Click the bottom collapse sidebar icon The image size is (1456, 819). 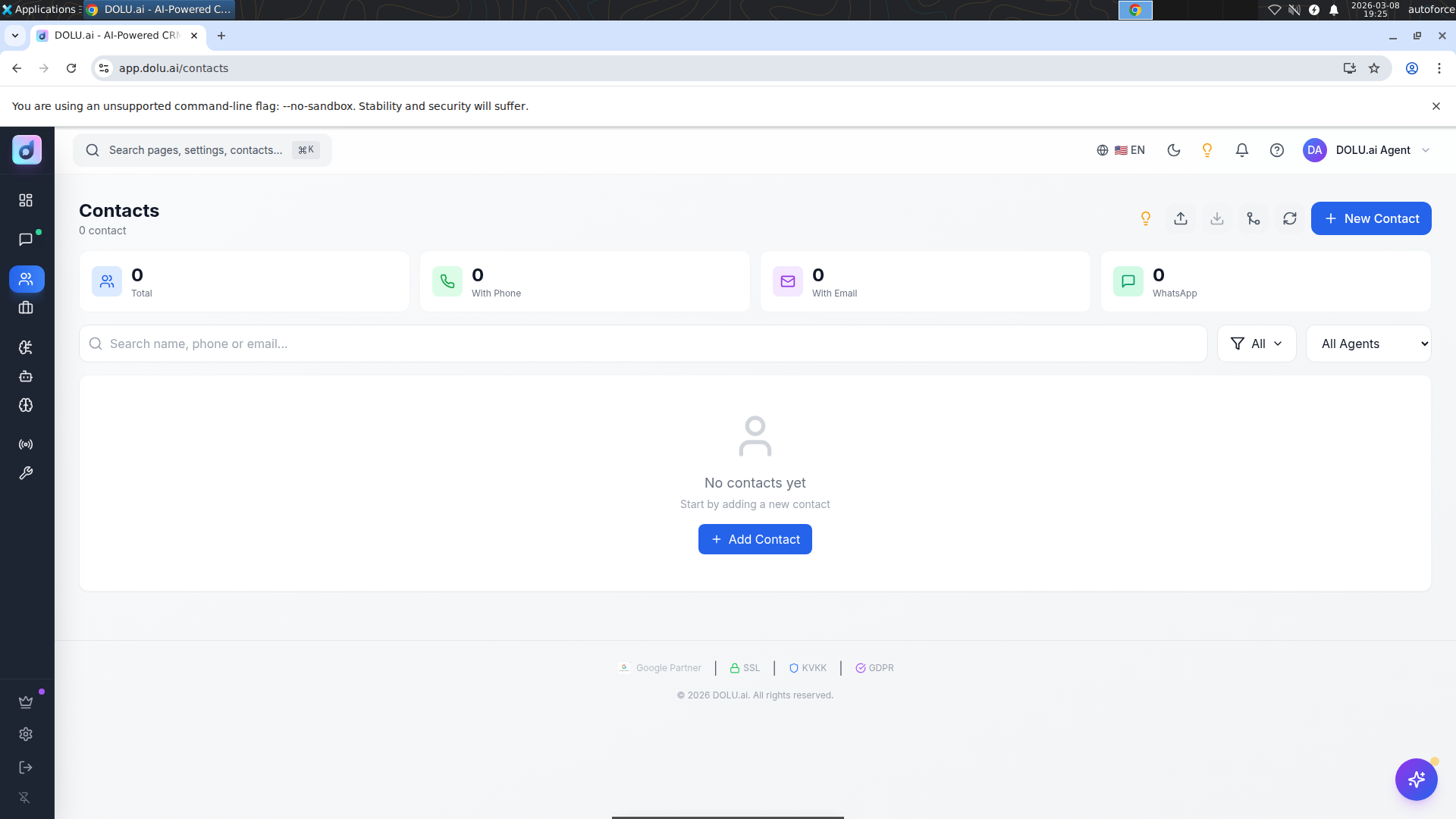(x=24, y=798)
